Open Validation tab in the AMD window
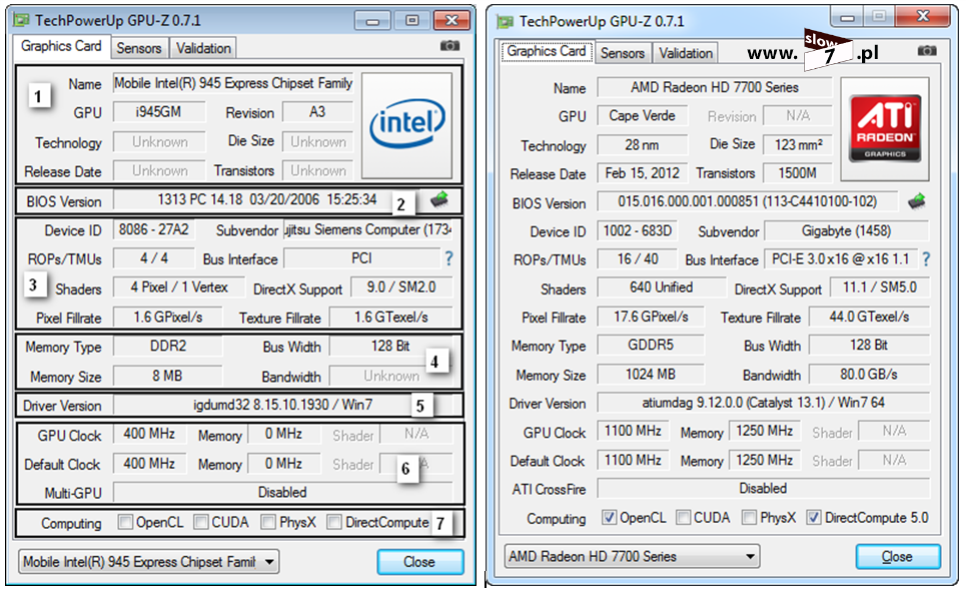966x589 pixels. pyautogui.click(x=686, y=53)
